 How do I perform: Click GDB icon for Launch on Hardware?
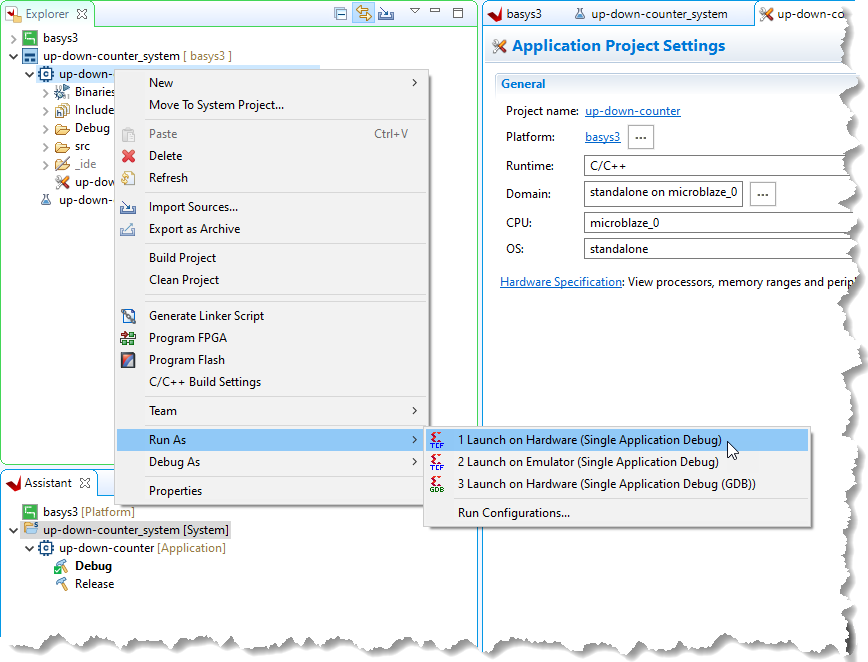[x=437, y=484]
